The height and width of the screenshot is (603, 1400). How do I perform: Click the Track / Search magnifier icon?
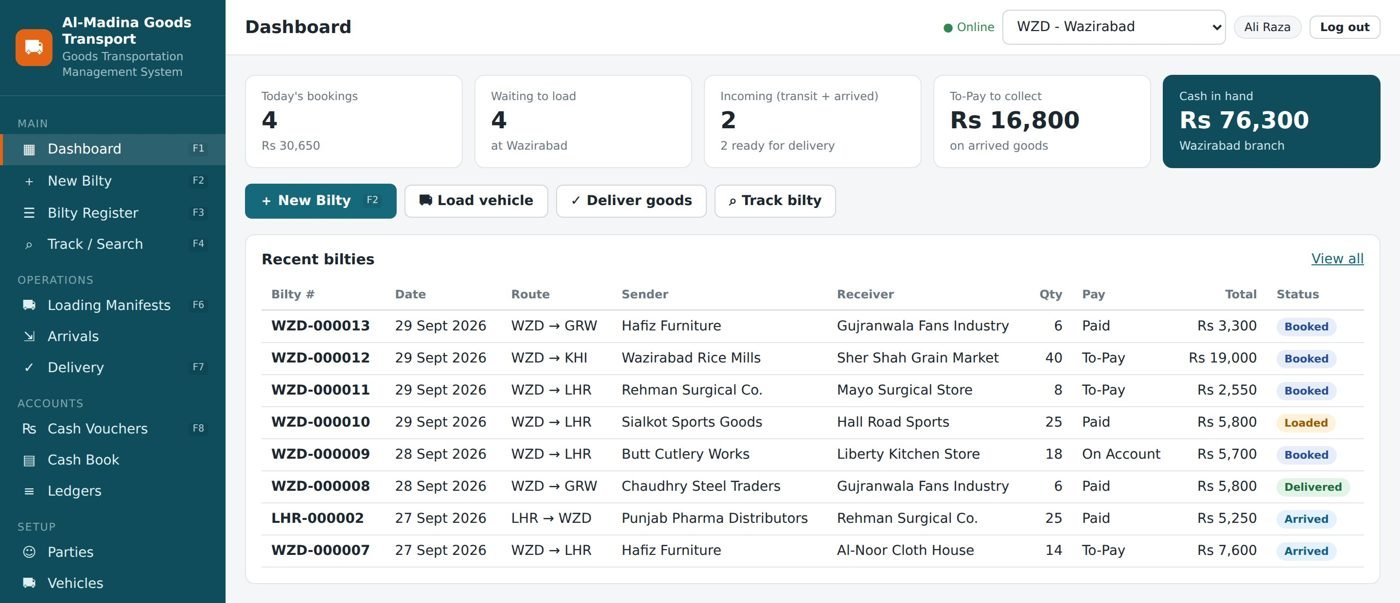pyautogui.click(x=29, y=244)
